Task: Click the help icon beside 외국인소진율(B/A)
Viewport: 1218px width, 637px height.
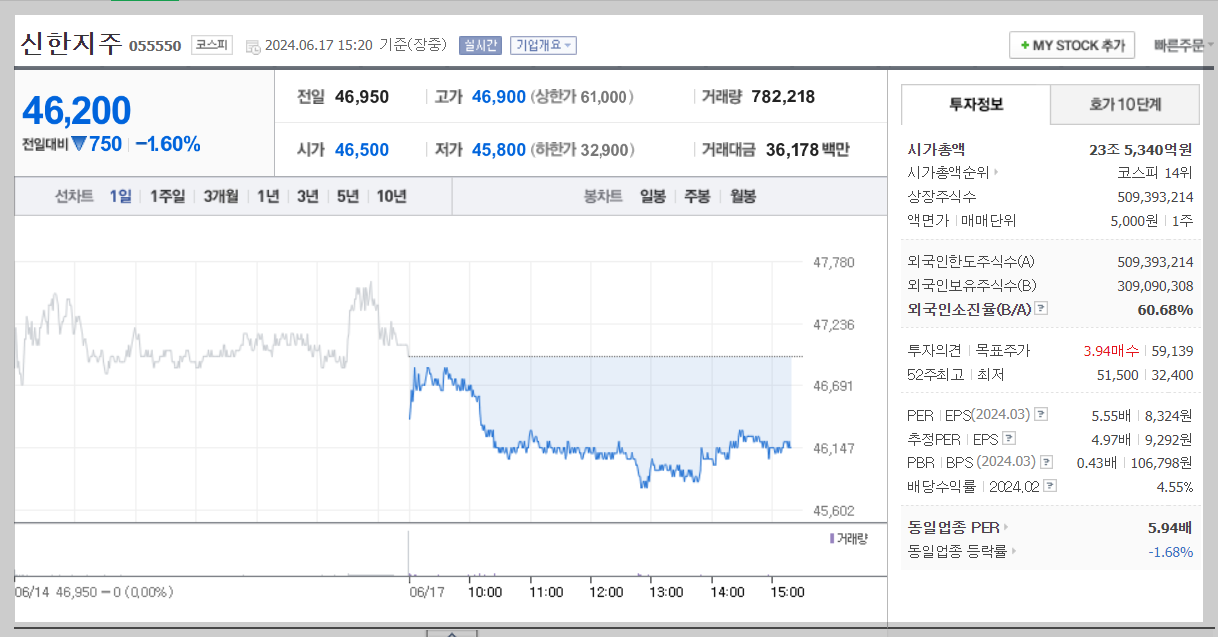Action: click(1042, 309)
